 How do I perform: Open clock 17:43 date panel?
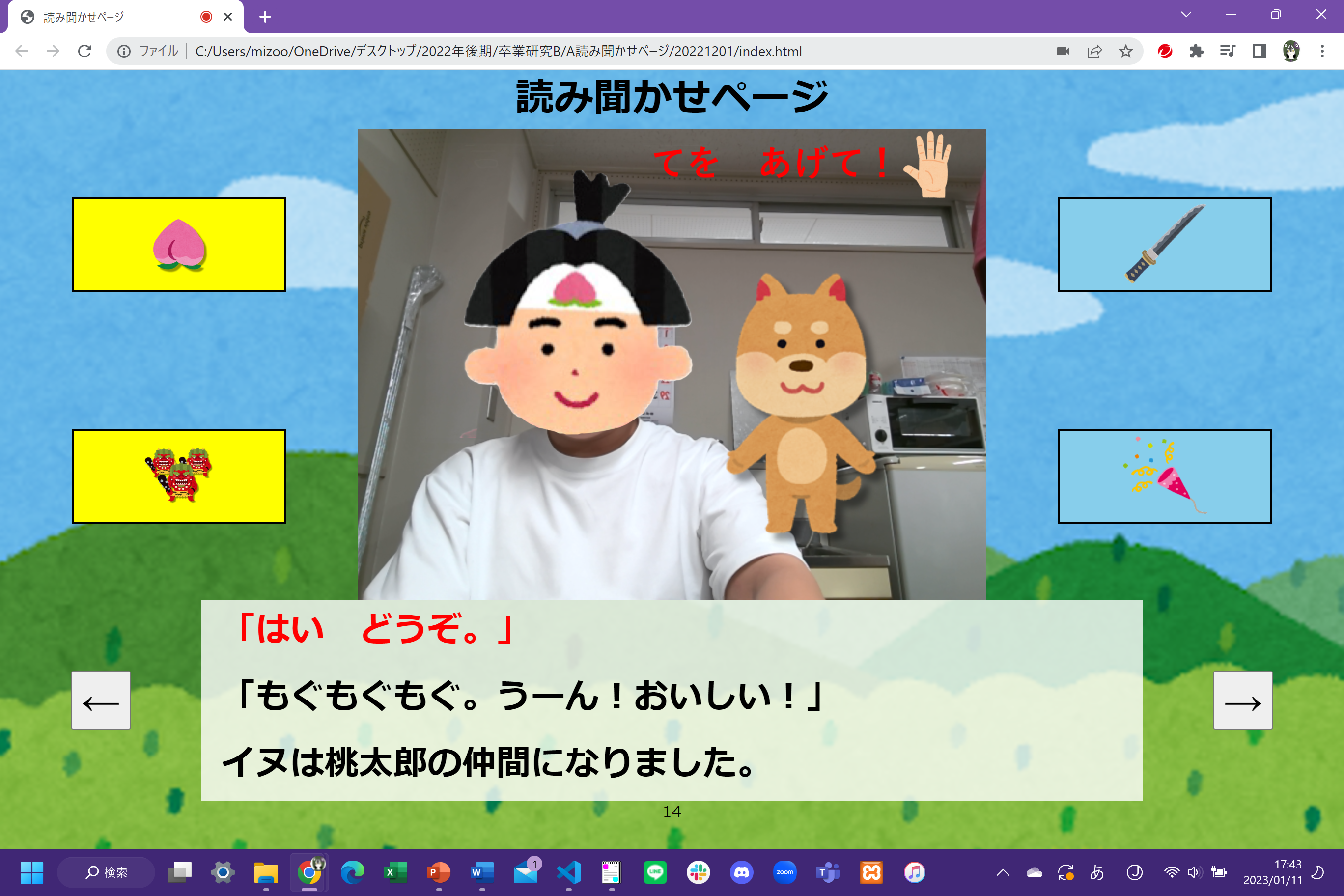(1273, 872)
